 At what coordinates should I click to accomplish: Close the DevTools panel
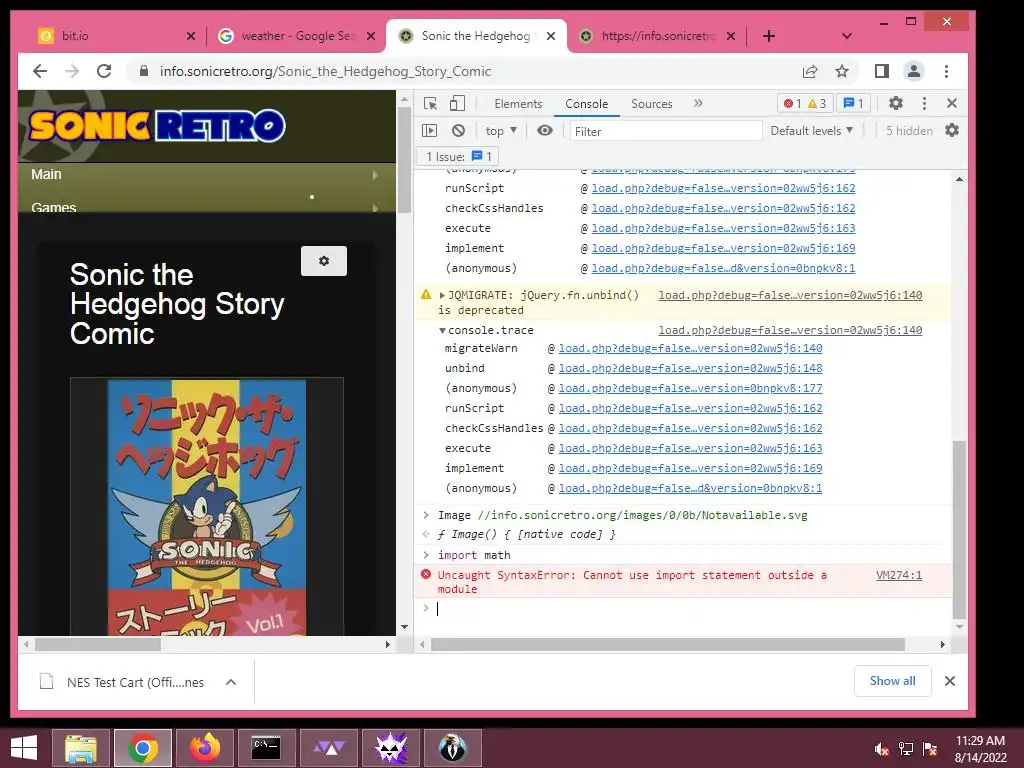952,103
